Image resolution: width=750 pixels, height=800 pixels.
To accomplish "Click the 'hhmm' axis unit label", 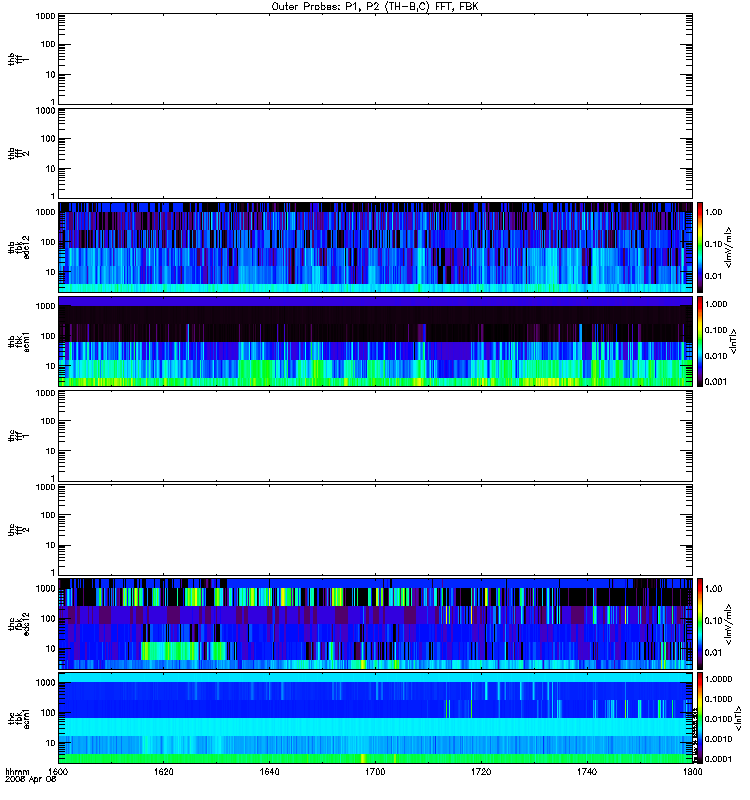I will [17, 772].
